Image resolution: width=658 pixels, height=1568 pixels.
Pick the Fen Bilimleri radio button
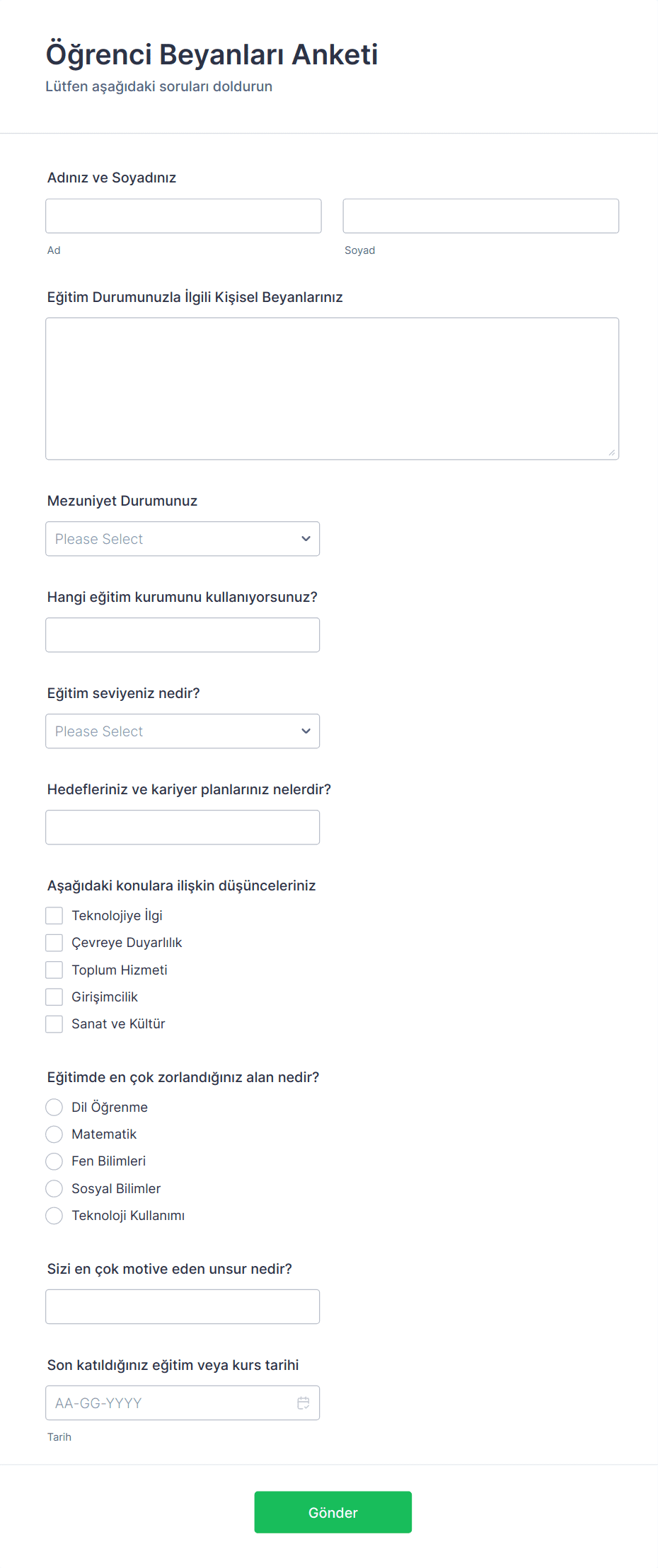click(x=54, y=1161)
